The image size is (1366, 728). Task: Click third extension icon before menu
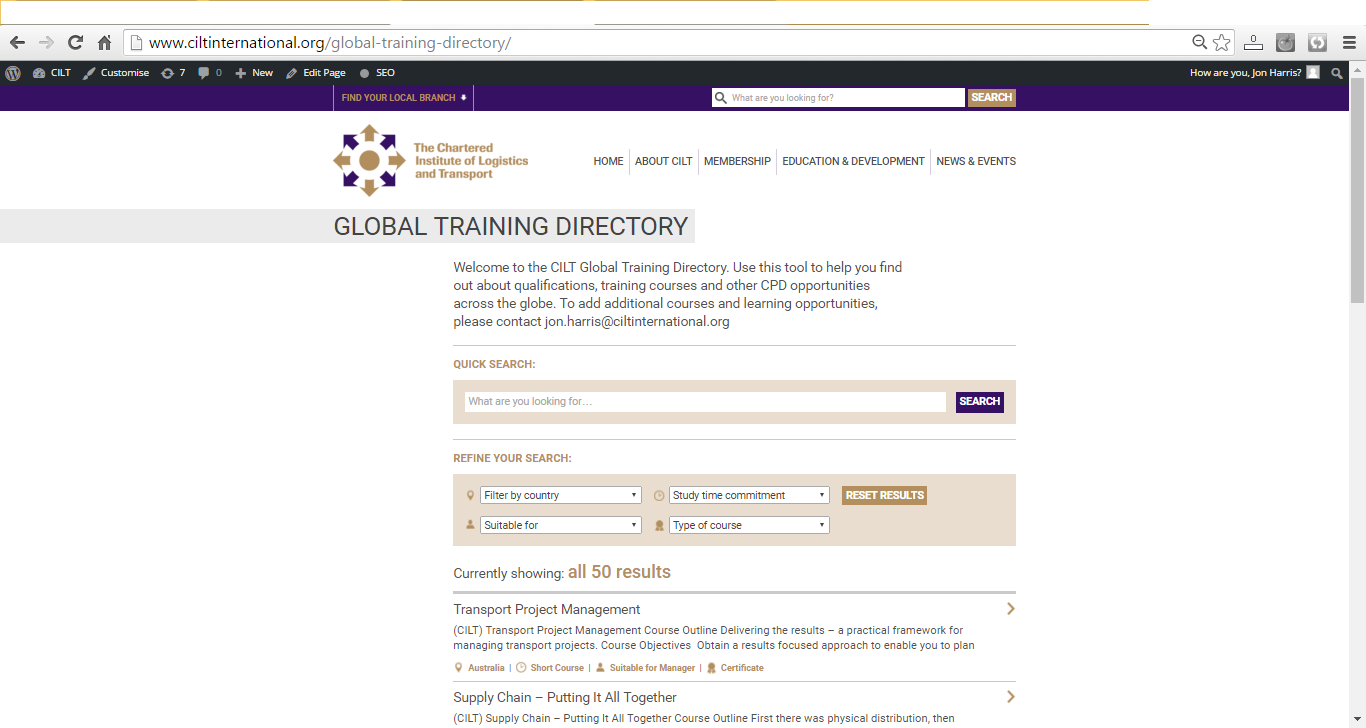[x=1318, y=42]
